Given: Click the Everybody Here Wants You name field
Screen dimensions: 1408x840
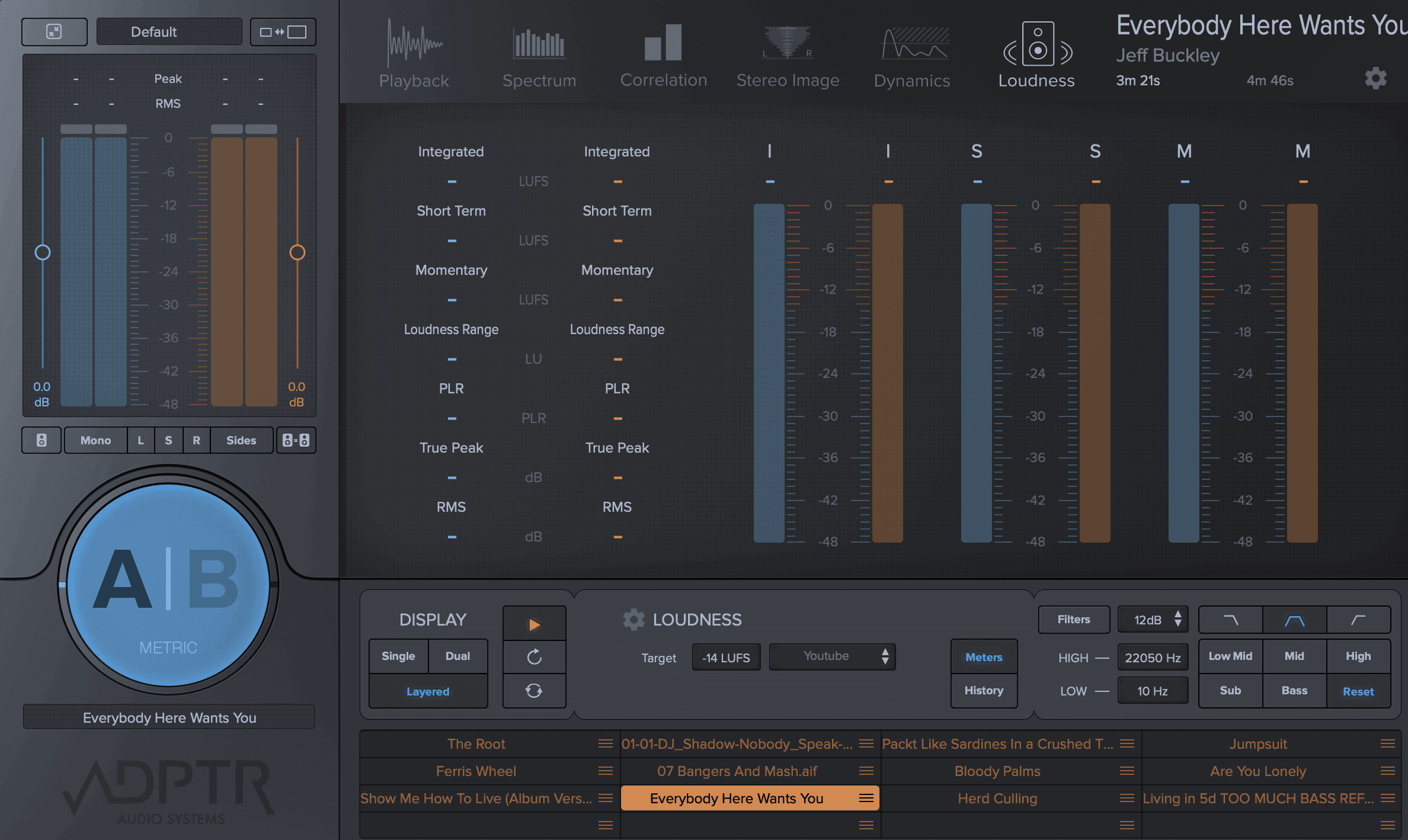Looking at the screenshot, I should click(x=169, y=717).
